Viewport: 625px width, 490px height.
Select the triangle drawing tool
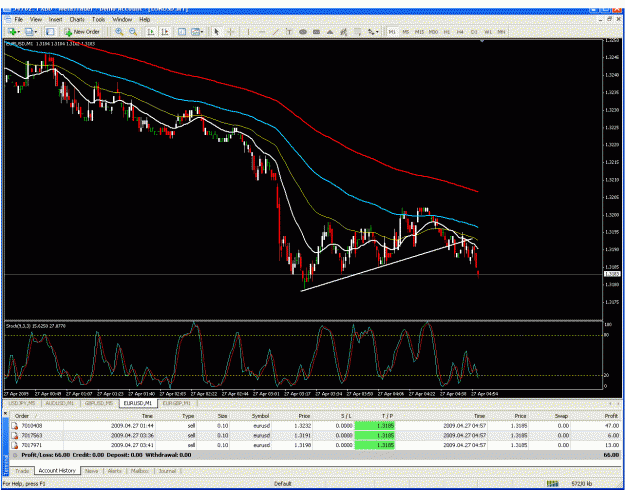(330, 31)
